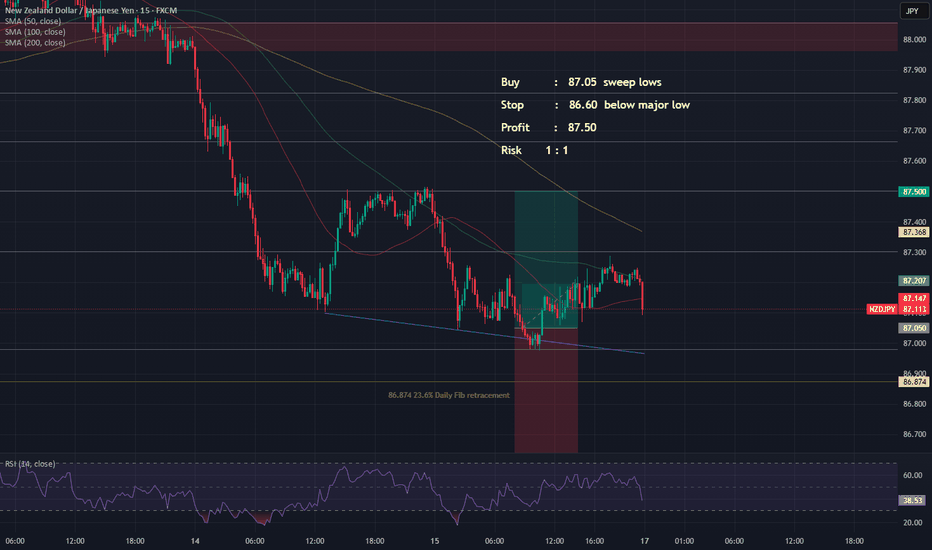Click the 38.53 RSI value label
The width and height of the screenshot is (932, 550).
pyautogui.click(x=914, y=500)
